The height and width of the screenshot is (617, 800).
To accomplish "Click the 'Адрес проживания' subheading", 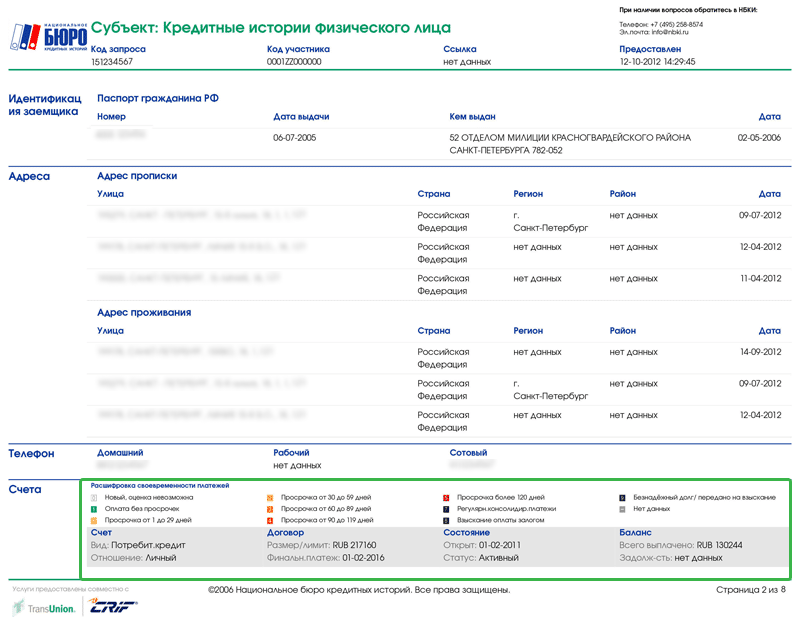I will pos(144,313).
